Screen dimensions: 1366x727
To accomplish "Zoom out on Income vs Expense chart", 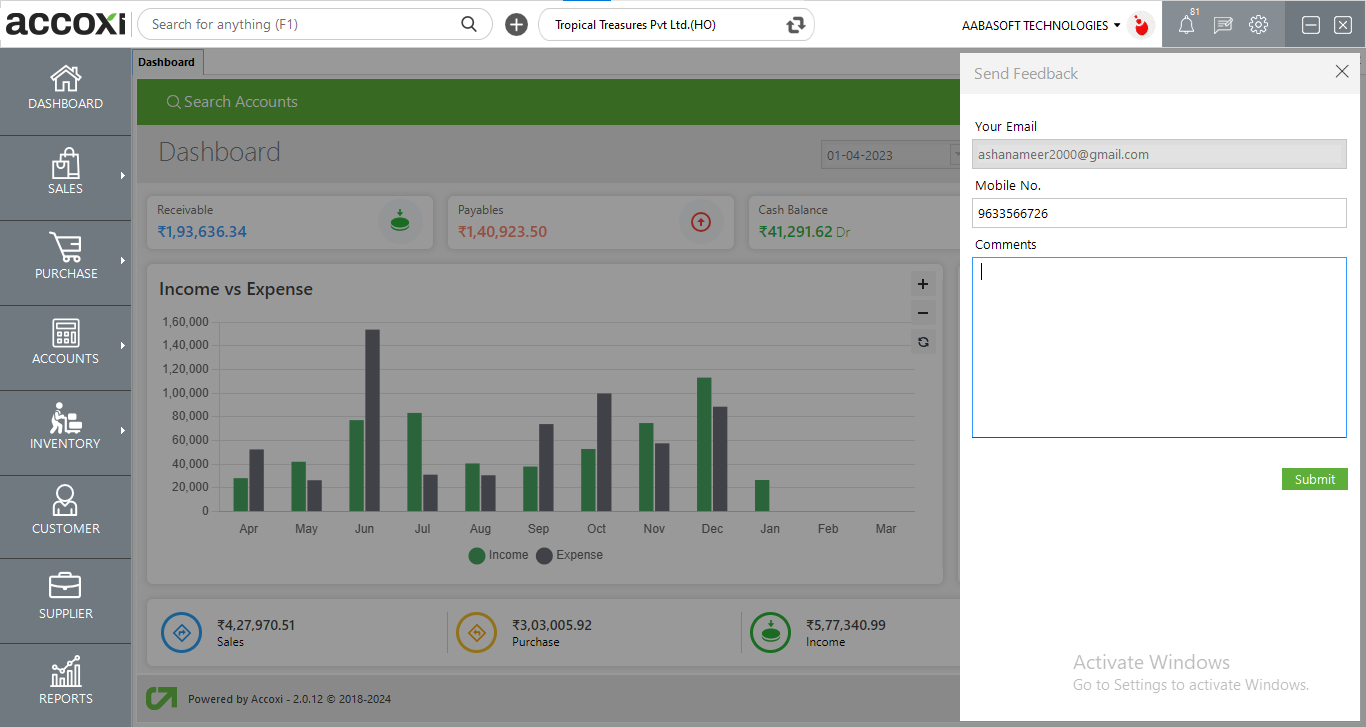I will 923,313.
